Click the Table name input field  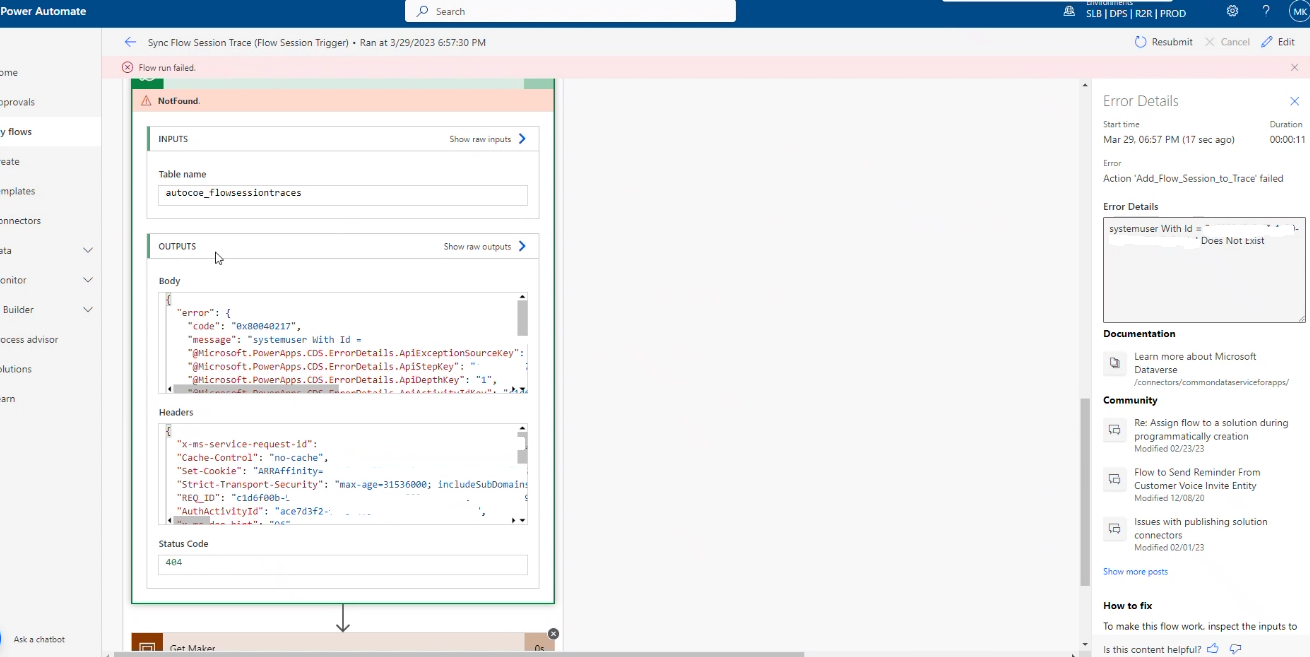(342, 195)
